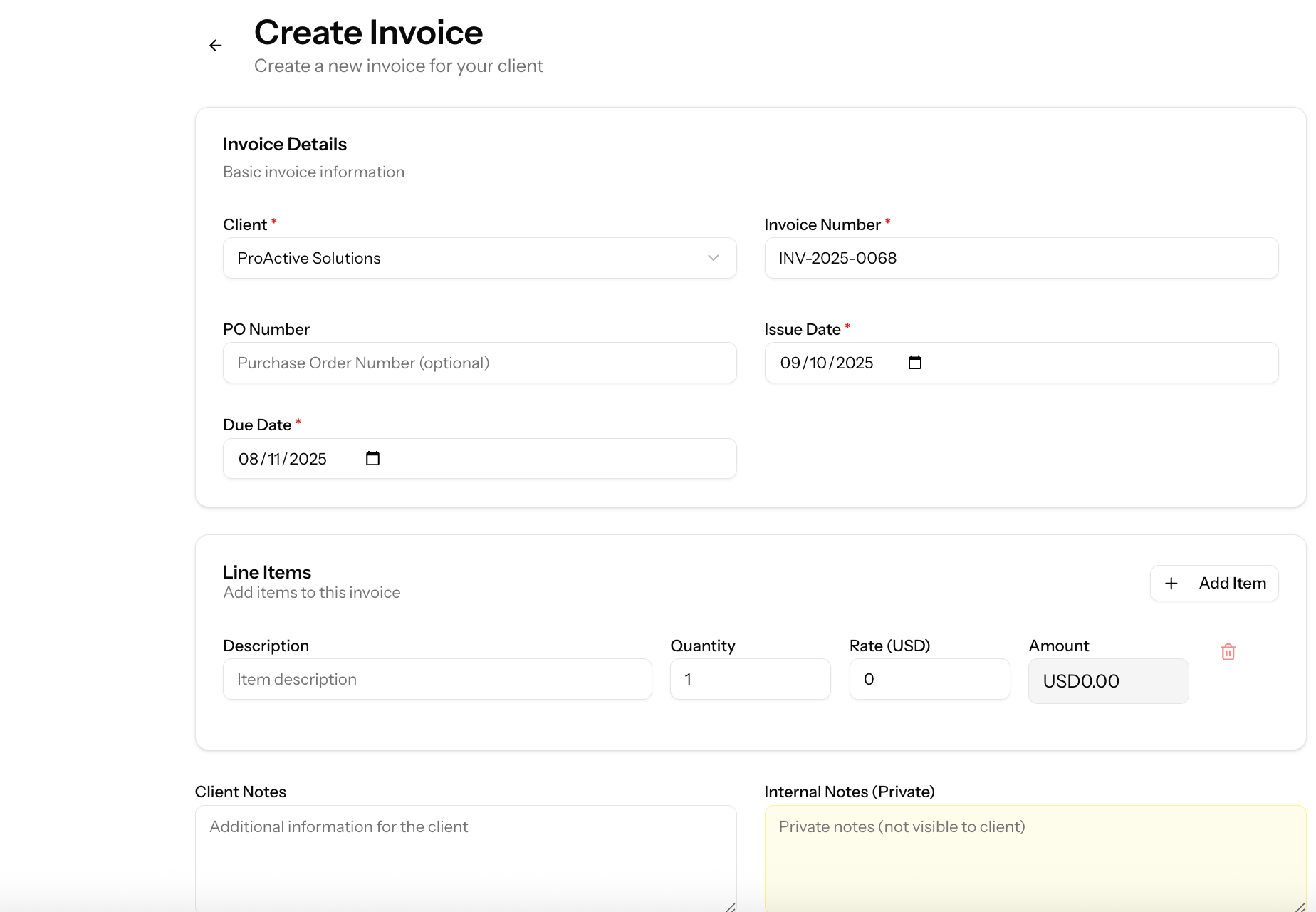
Task: Click the dropdown chevron on the Client field
Action: tap(713, 258)
